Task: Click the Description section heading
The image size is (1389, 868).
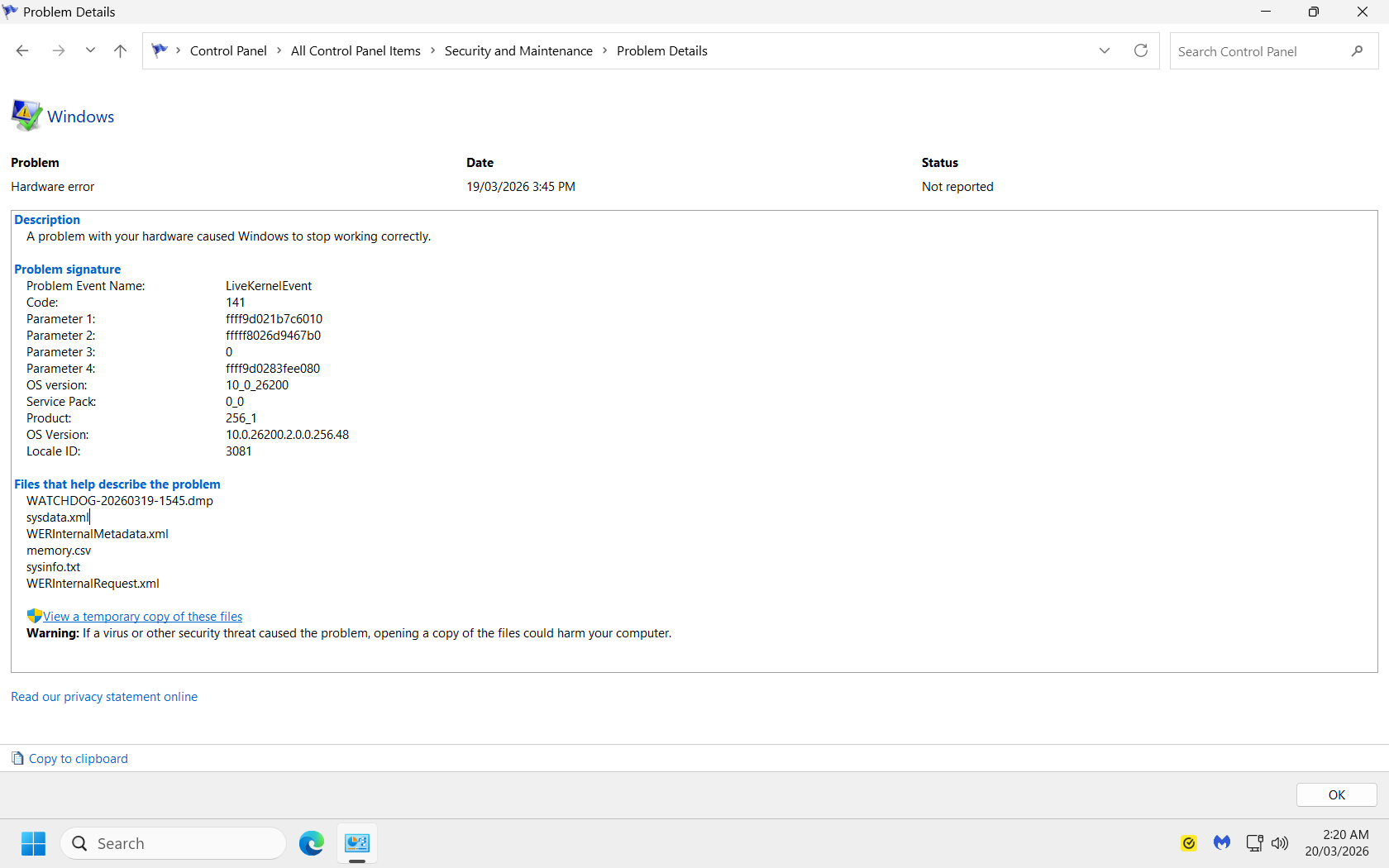Action: [x=47, y=220]
